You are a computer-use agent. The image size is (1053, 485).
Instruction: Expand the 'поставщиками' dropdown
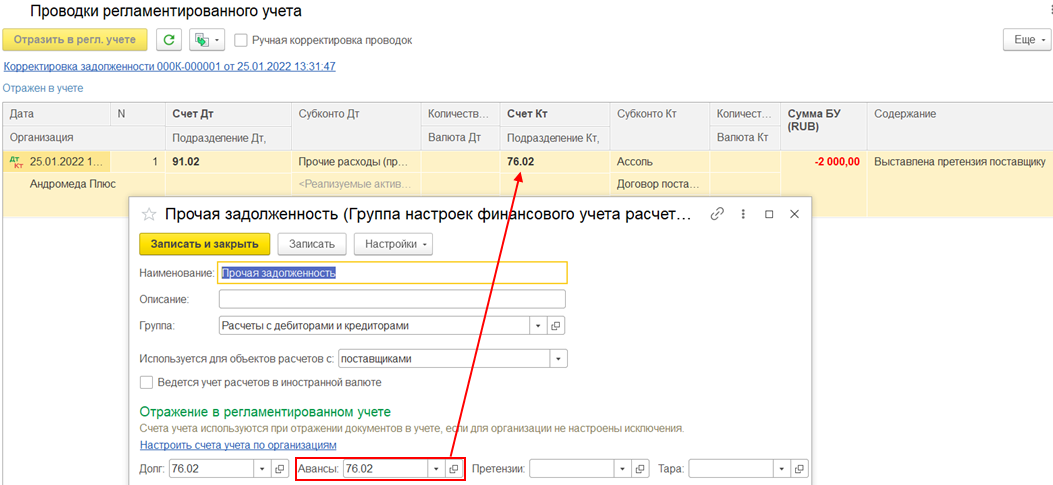558,357
